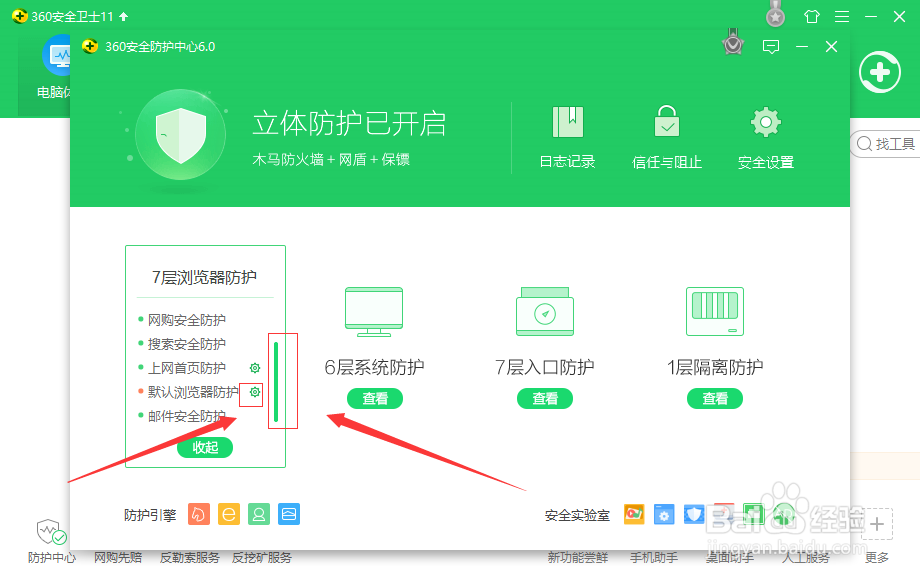Click 查看 under 1层隔离防护
920x580 pixels.
[715, 399]
